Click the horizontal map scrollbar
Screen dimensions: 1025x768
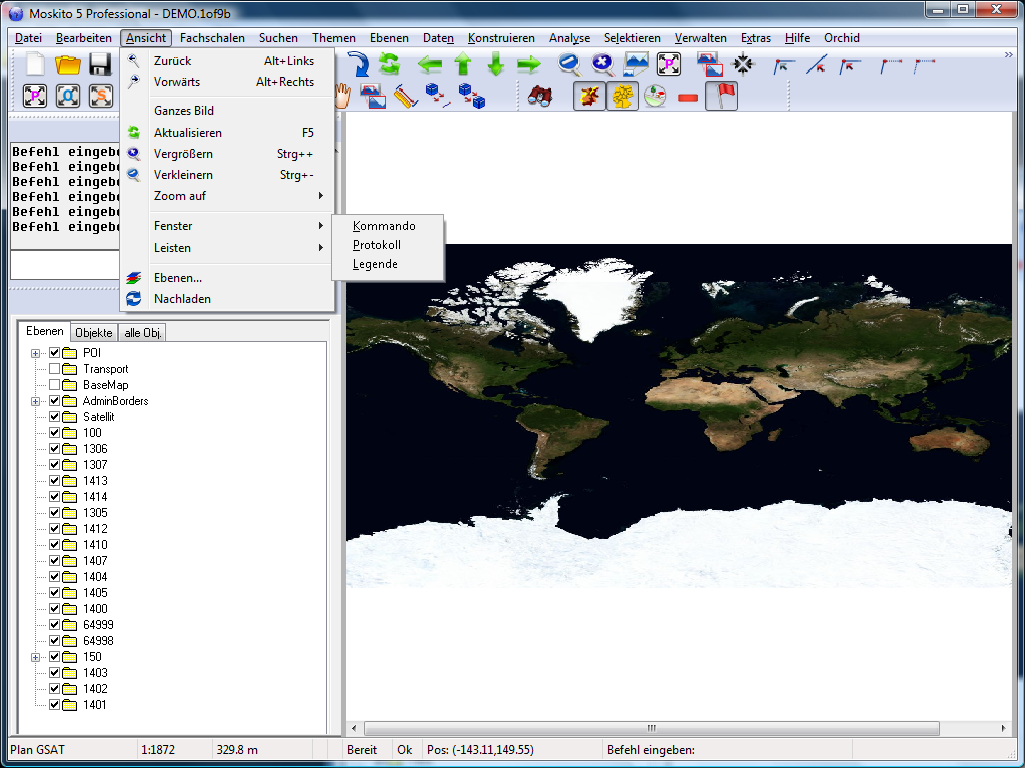pyautogui.click(x=650, y=728)
